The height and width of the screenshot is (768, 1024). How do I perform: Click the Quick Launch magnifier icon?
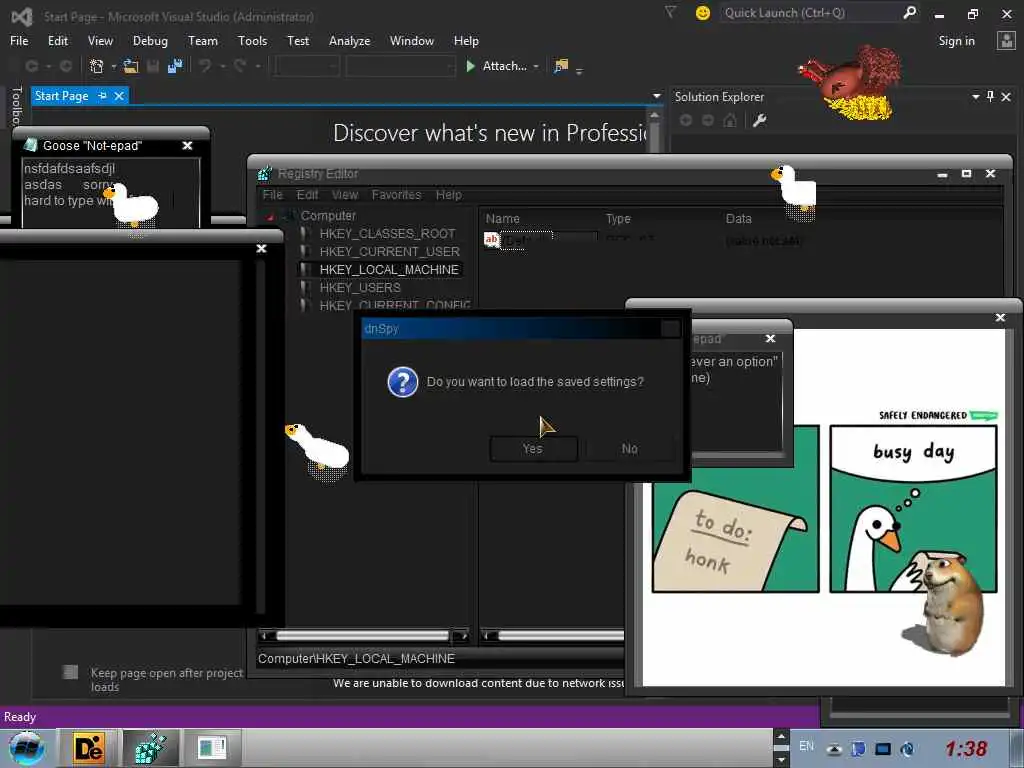[909, 12]
